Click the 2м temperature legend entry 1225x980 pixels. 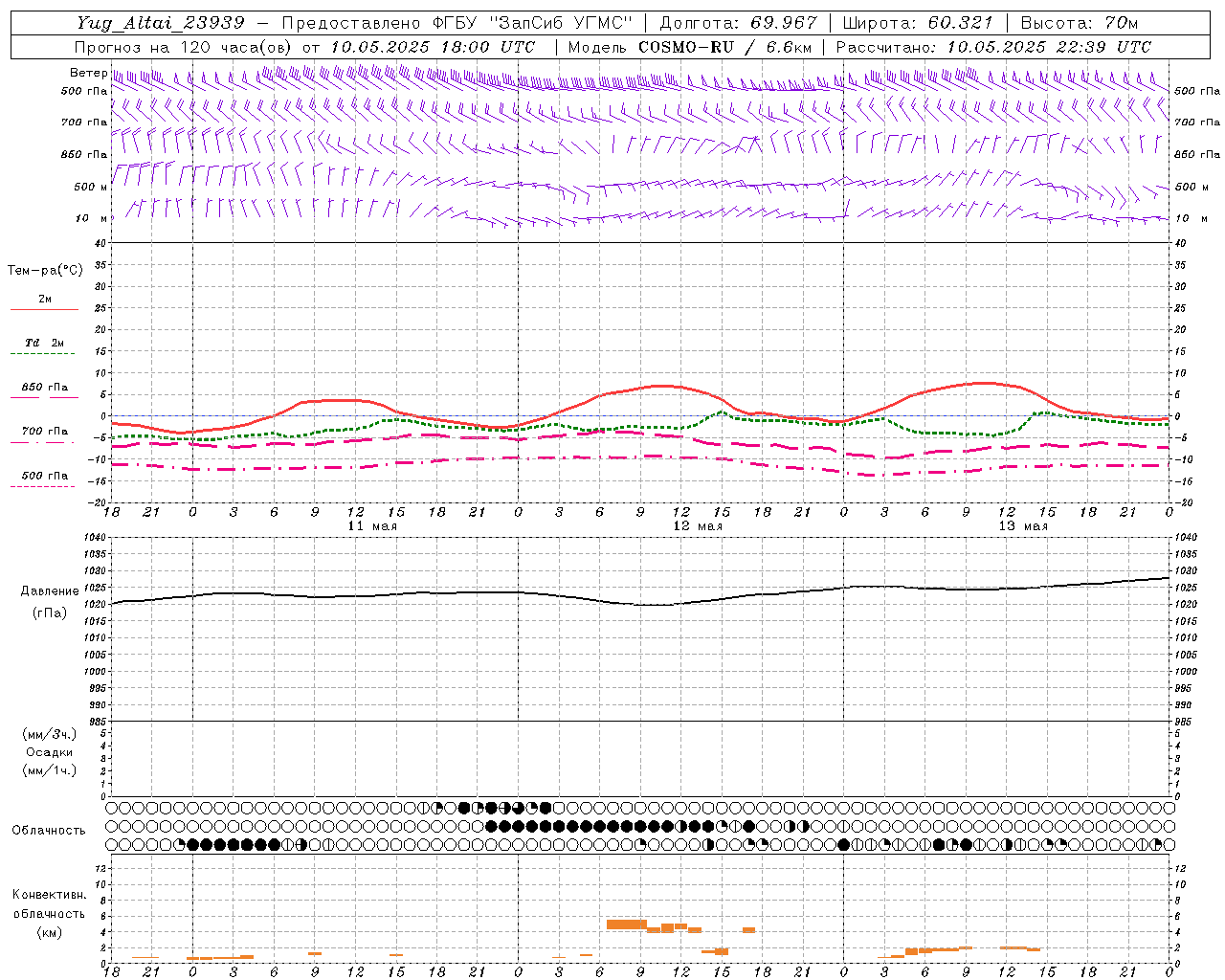[x=45, y=300]
